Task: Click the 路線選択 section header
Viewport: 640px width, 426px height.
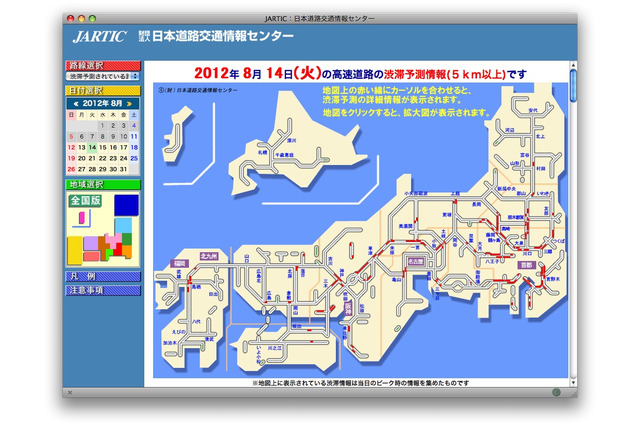Action: (103, 66)
